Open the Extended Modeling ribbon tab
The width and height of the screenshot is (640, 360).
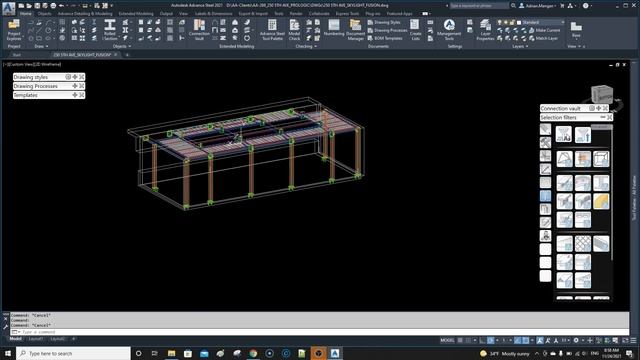click(136, 13)
